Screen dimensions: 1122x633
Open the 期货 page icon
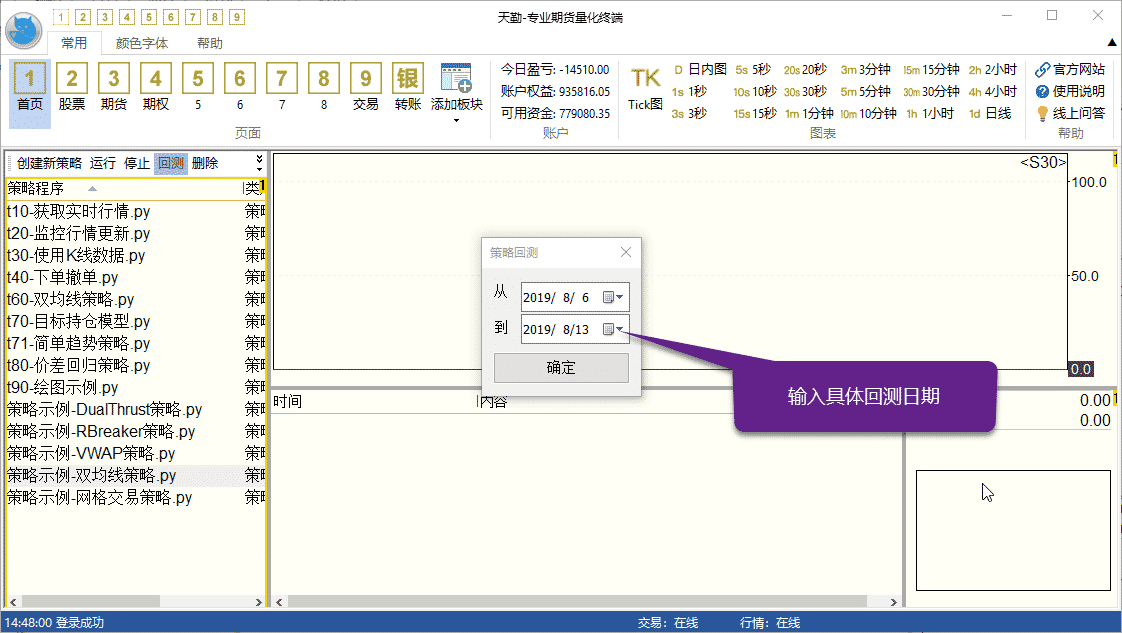coord(114,87)
